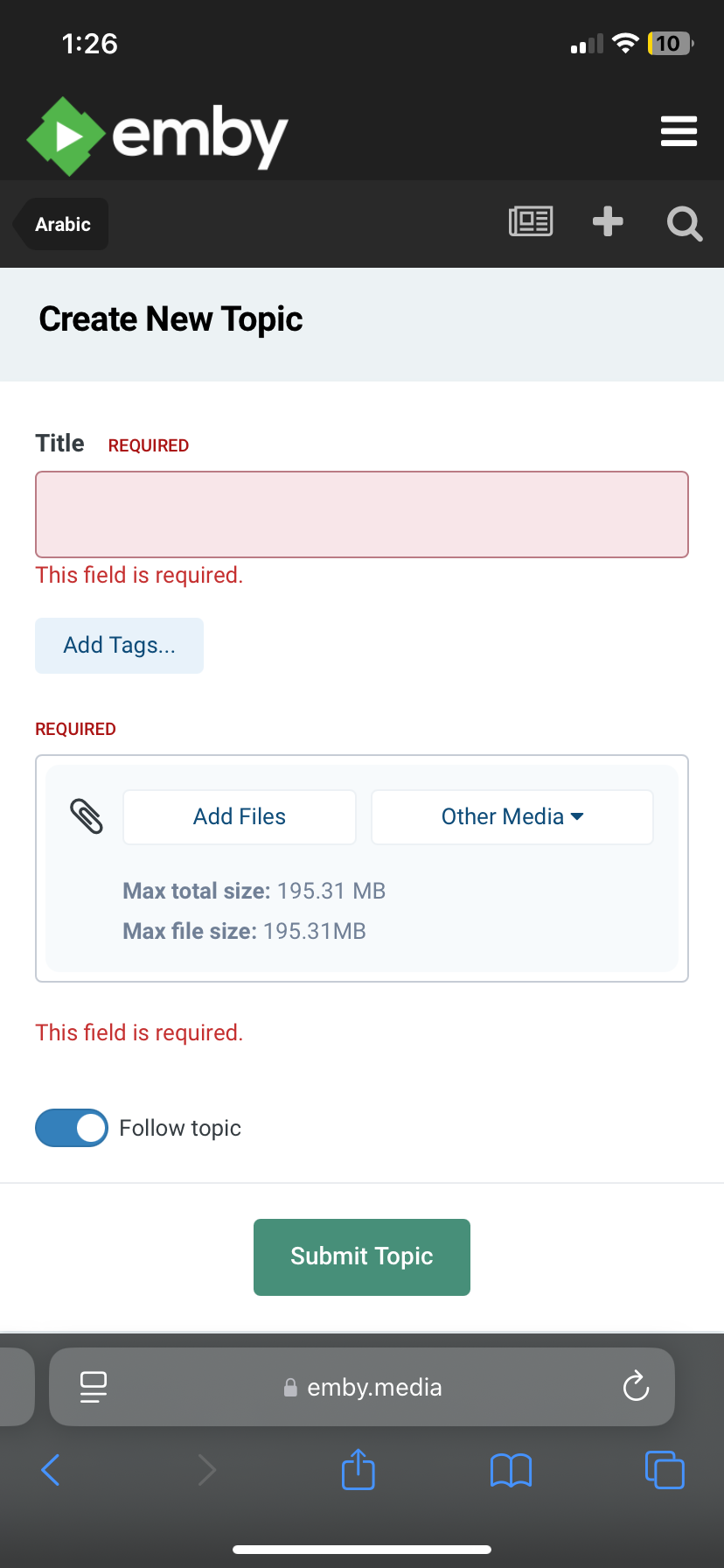The image size is (724, 1568).
Task: Open the newspaper activity feed icon
Action: 531,222
